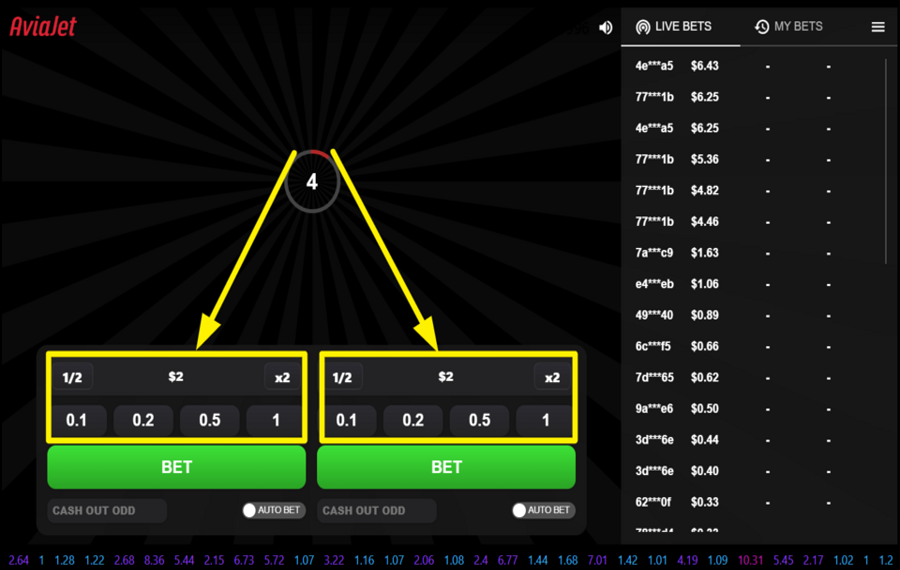Choose 0.1 preset in left bet panel

tap(77, 420)
